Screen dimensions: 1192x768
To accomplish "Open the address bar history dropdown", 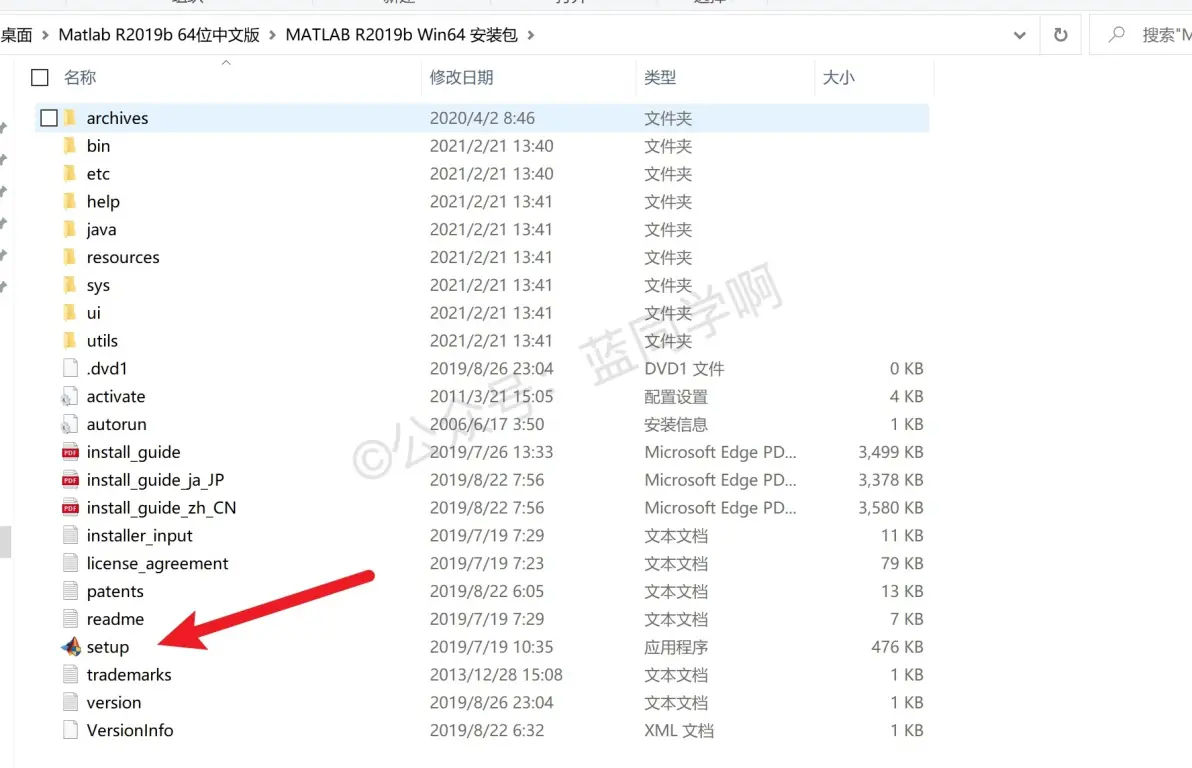I will (x=1019, y=35).
